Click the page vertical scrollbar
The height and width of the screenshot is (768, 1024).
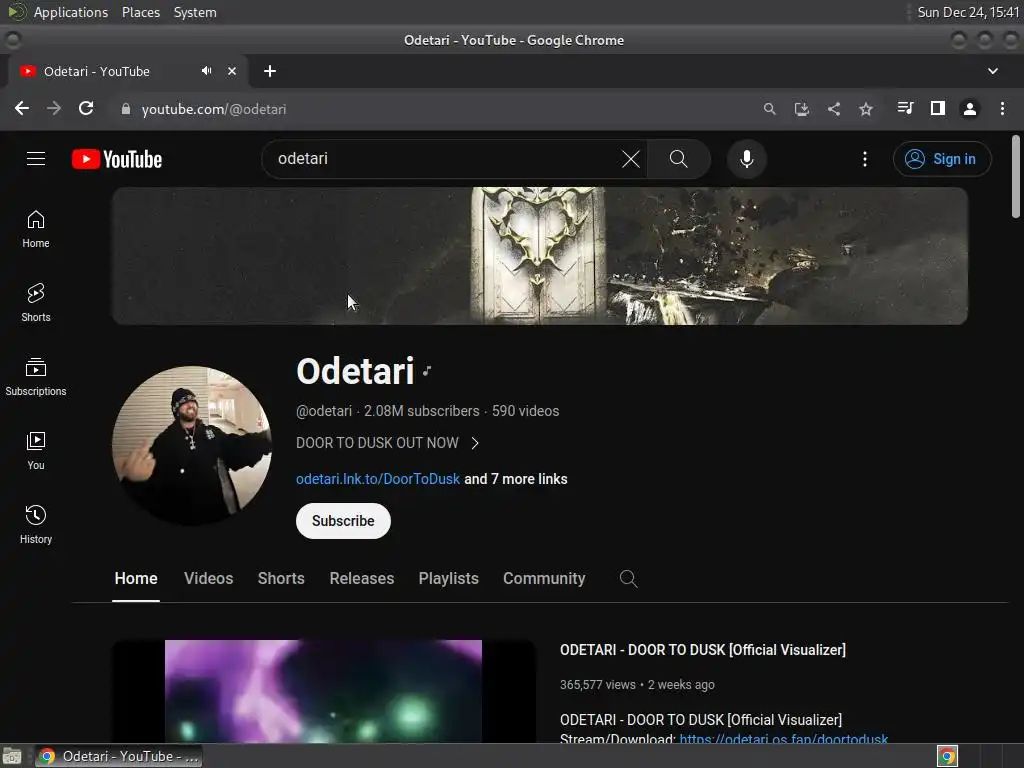click(x=1016, y=176)
